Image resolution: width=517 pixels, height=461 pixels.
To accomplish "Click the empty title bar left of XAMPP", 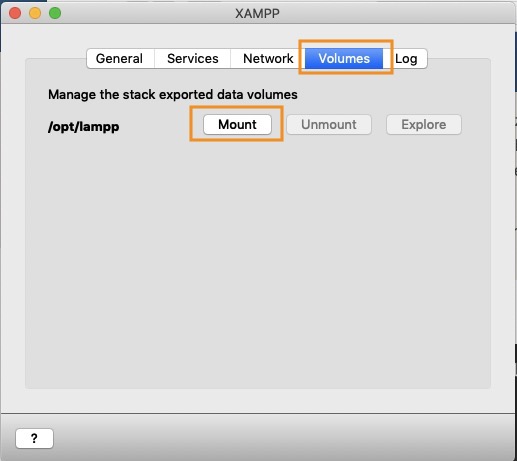I will [x=147, y=13].
